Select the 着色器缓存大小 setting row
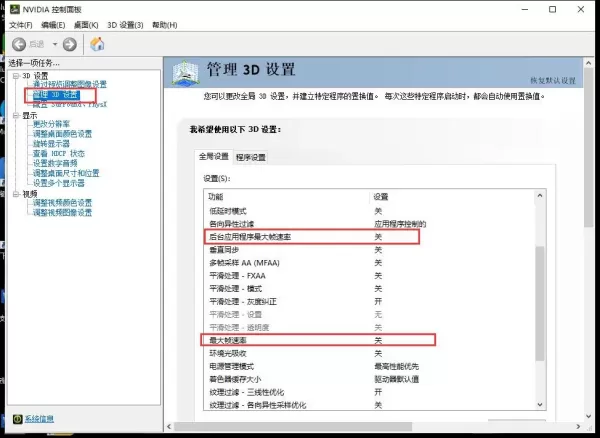600x438 pixels. [x=369, y=379]
